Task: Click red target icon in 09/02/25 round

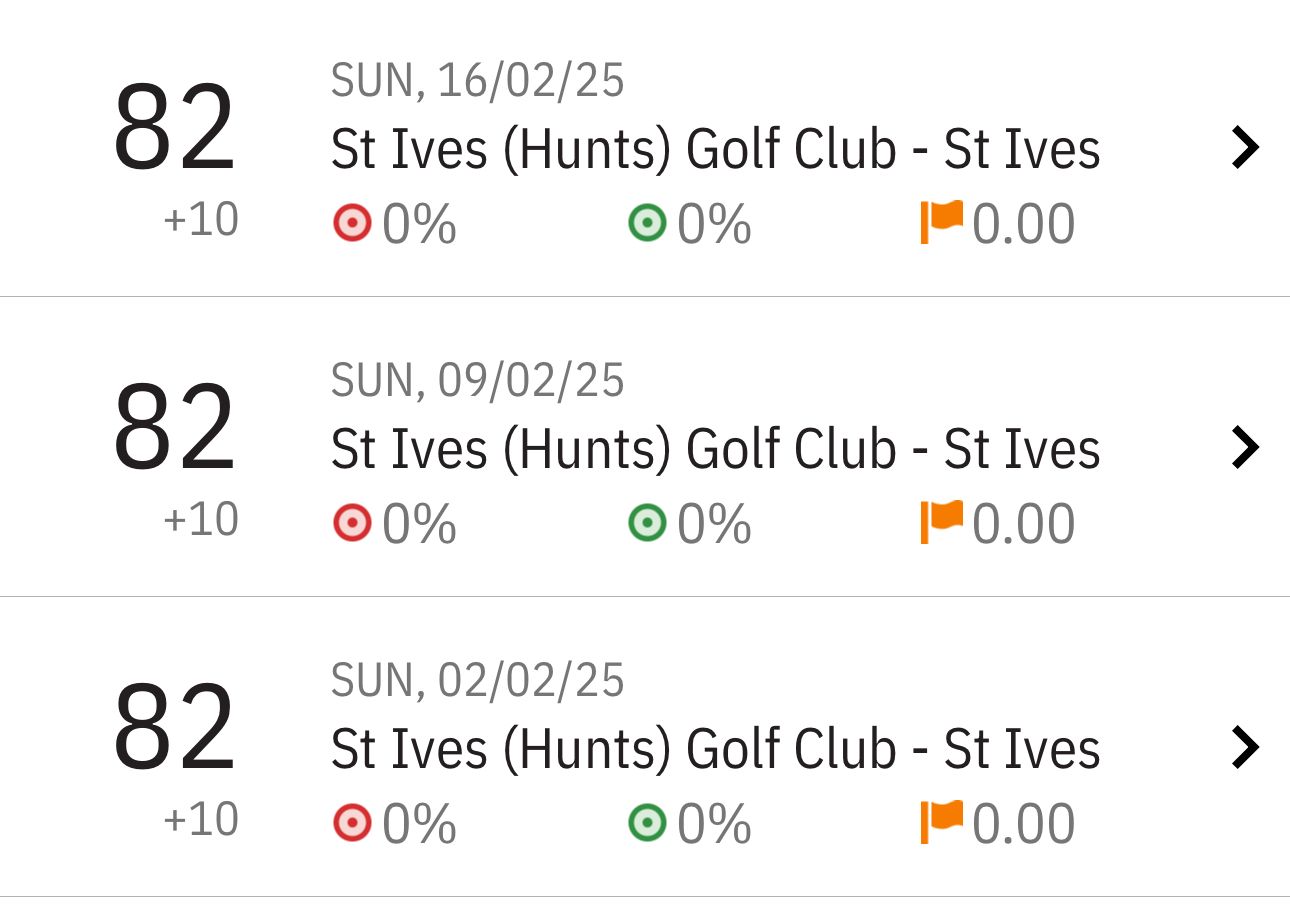Action: (351, 523)
